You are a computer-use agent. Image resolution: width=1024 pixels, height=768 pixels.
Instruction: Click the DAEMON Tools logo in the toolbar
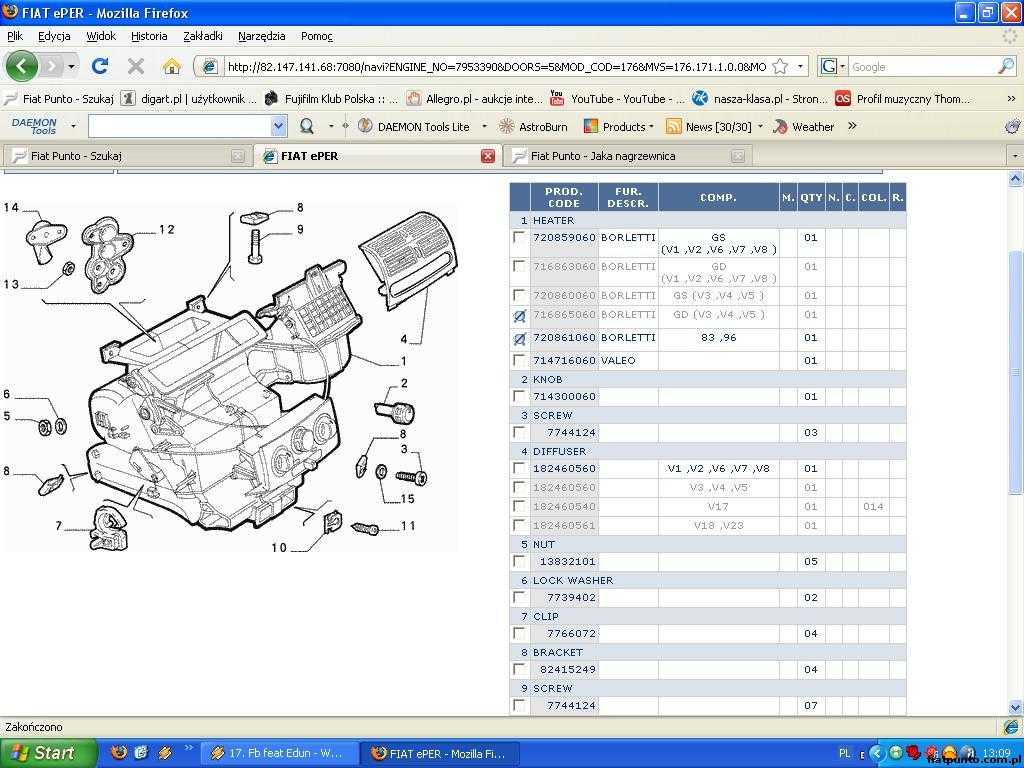click(34, 126)
